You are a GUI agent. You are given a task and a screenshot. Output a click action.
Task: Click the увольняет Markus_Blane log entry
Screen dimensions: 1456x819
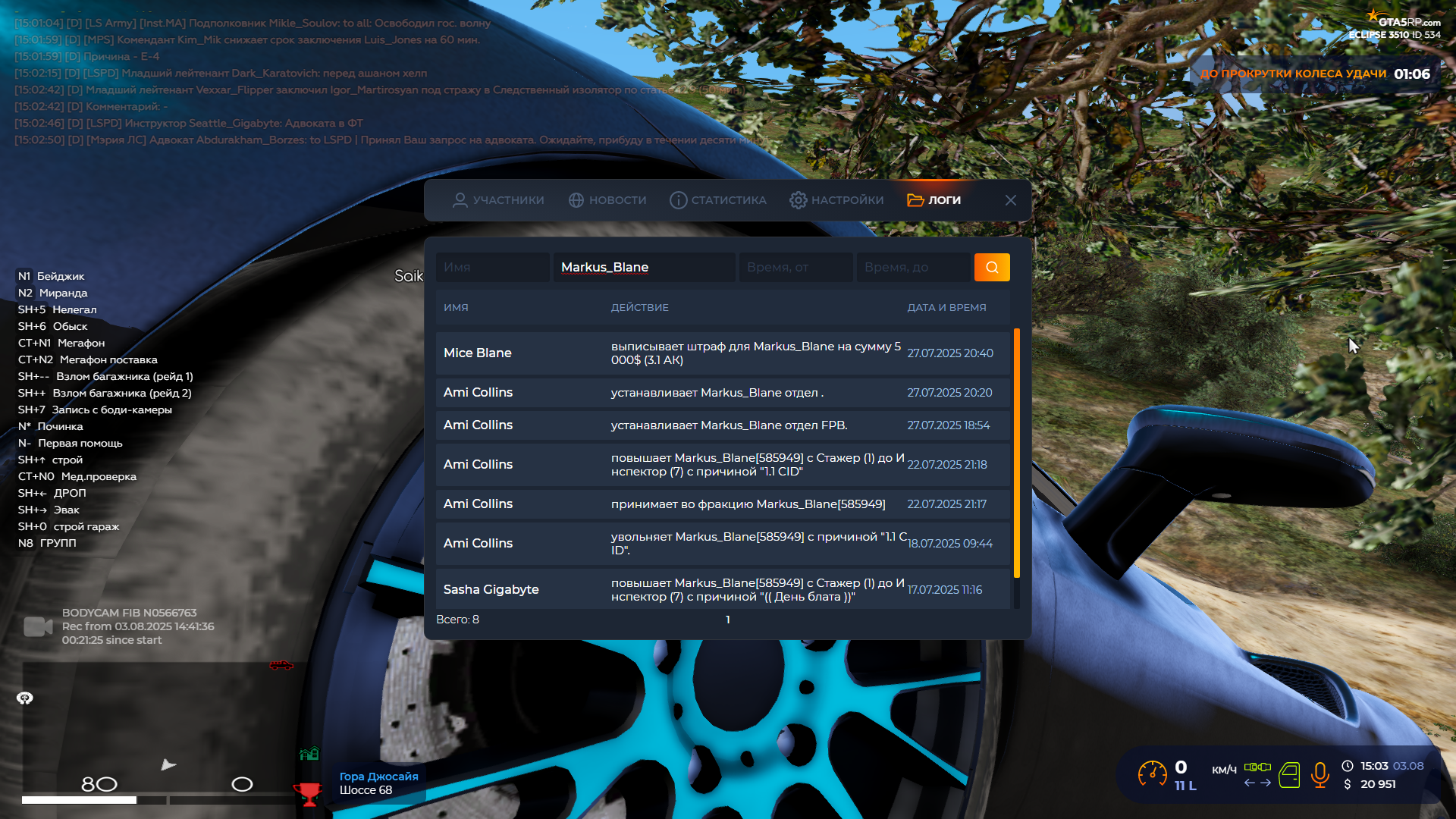point(723,544)
